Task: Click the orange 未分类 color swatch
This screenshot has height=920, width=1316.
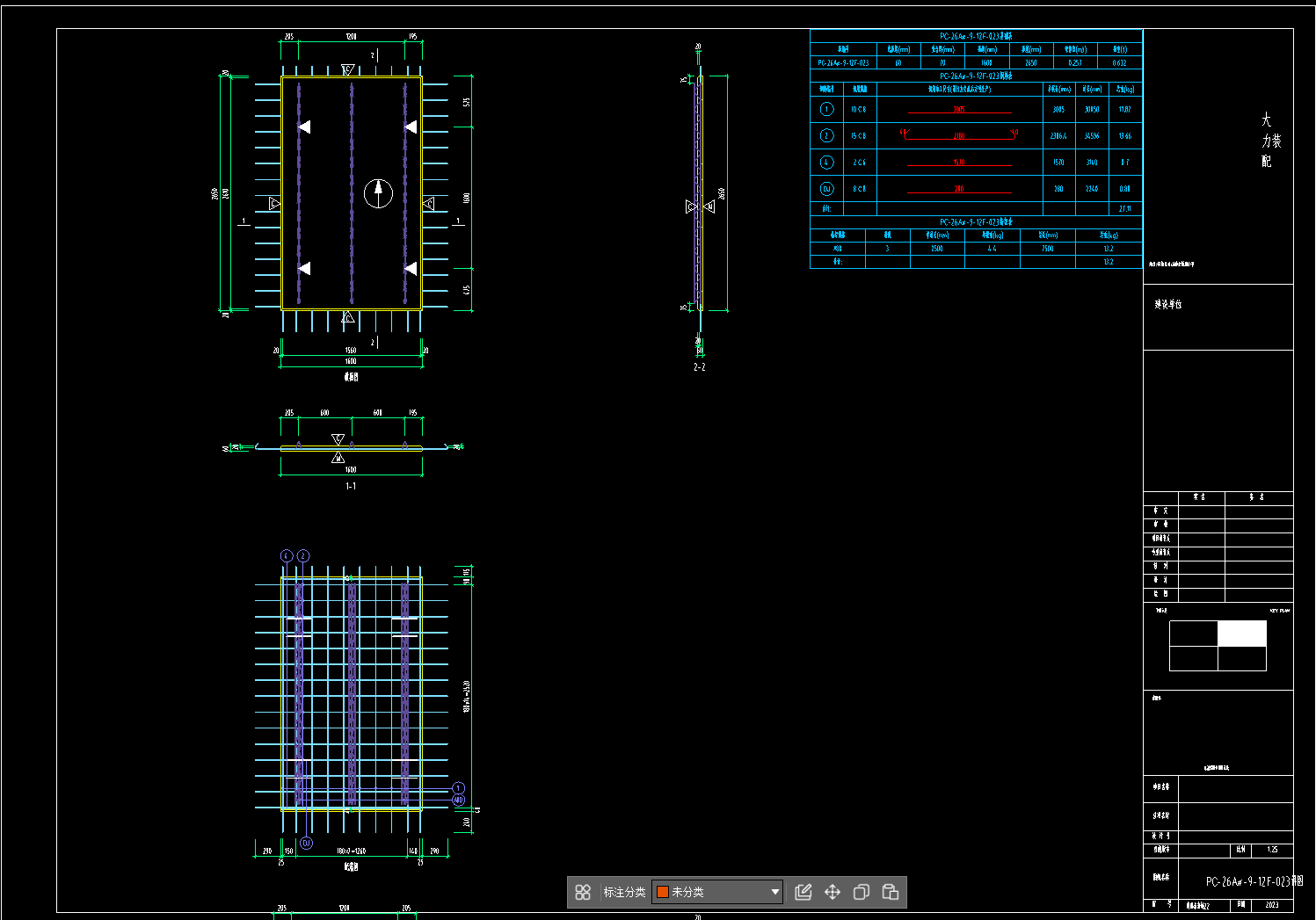Action: coord(663,892)
